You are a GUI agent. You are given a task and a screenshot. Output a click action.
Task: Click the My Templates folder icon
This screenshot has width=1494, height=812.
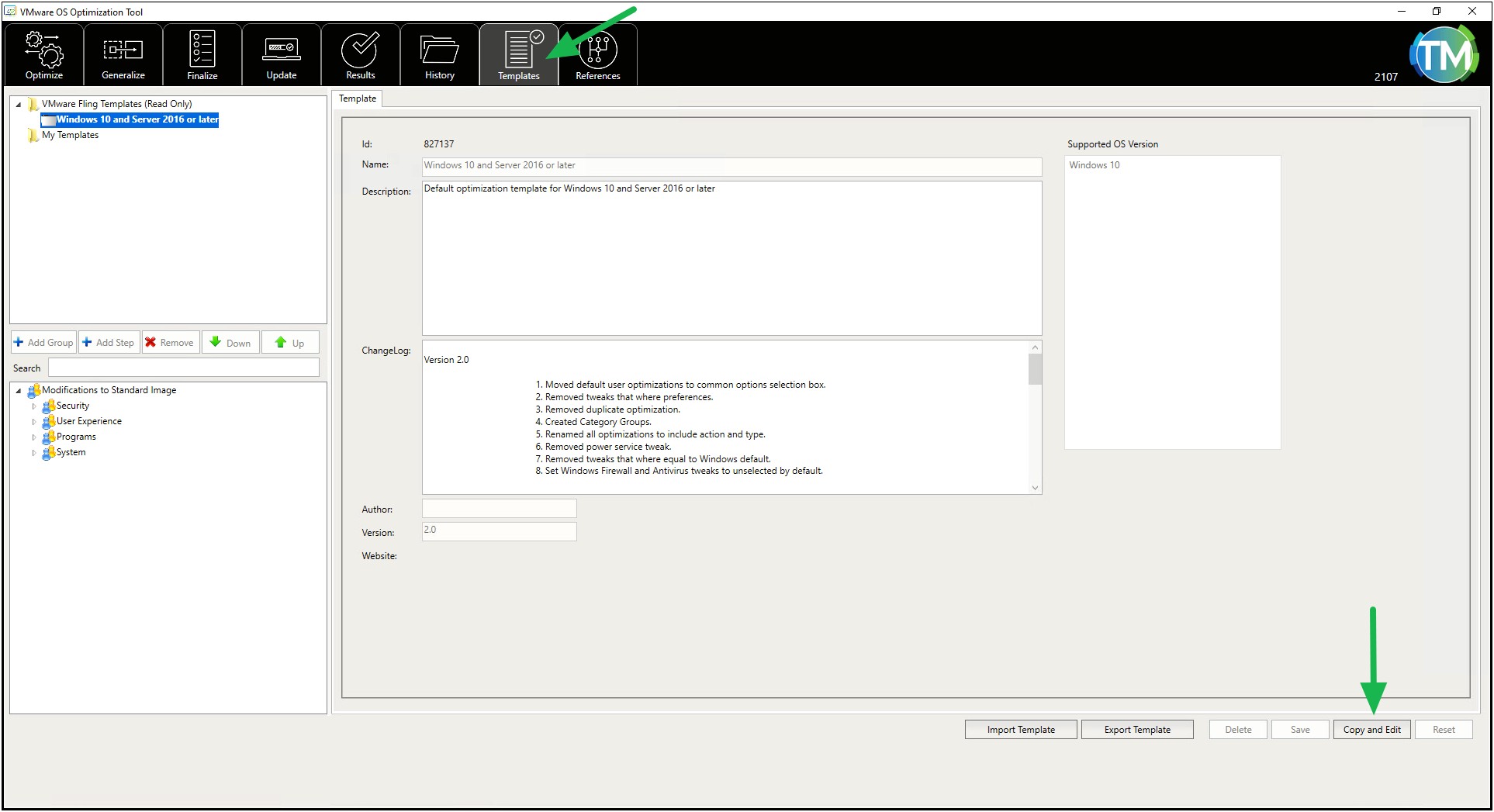click(33, 135)
